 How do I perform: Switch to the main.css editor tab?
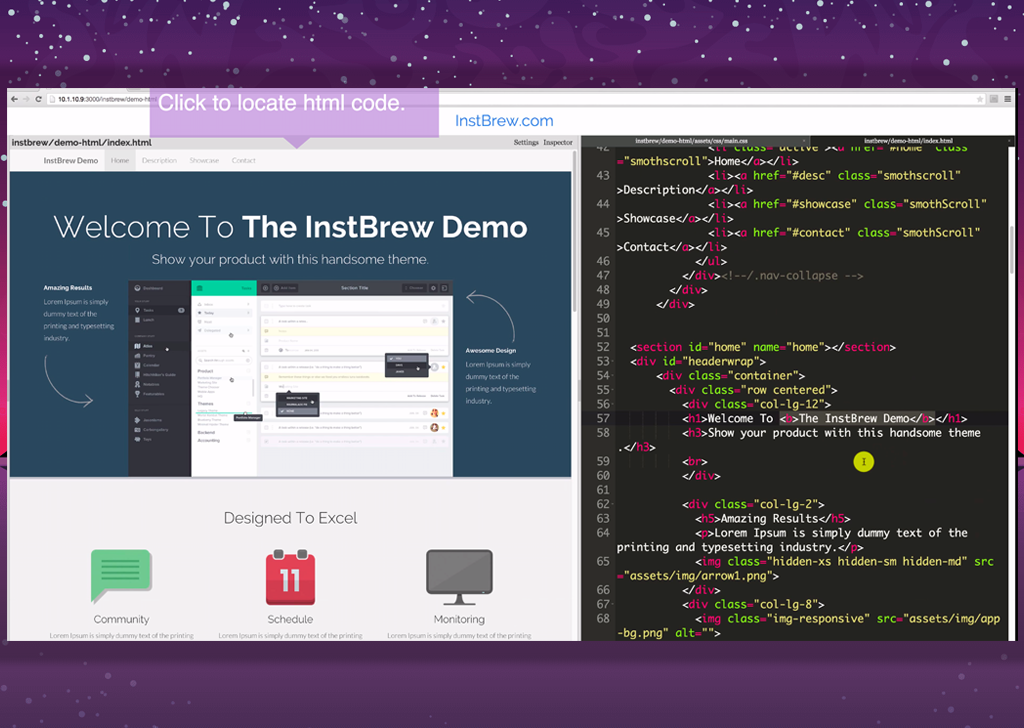(x=692, y=142)
